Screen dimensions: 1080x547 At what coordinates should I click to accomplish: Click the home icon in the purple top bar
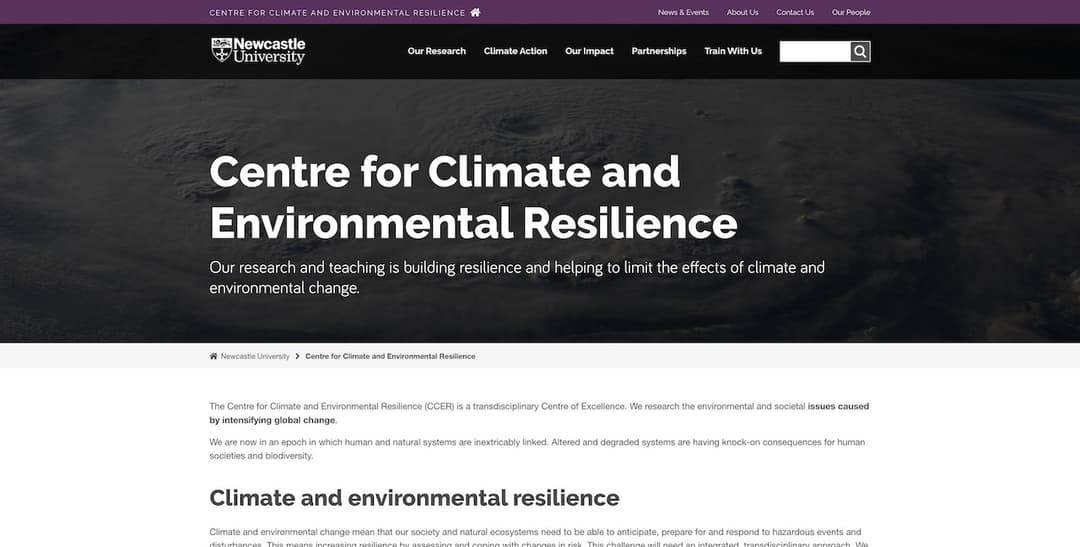[475, 13]
